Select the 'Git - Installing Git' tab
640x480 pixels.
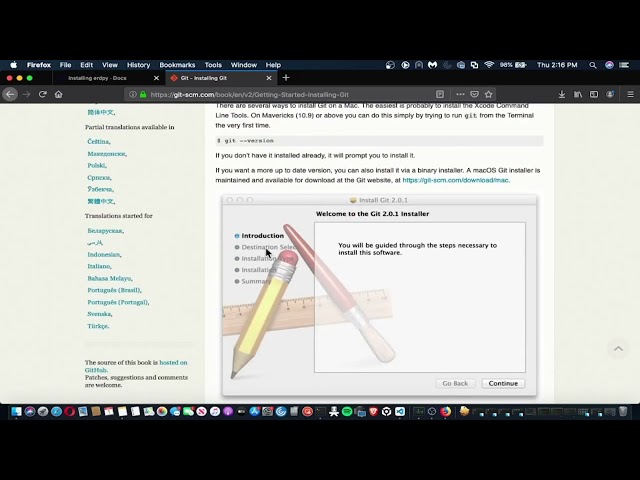tap(221, 78)
